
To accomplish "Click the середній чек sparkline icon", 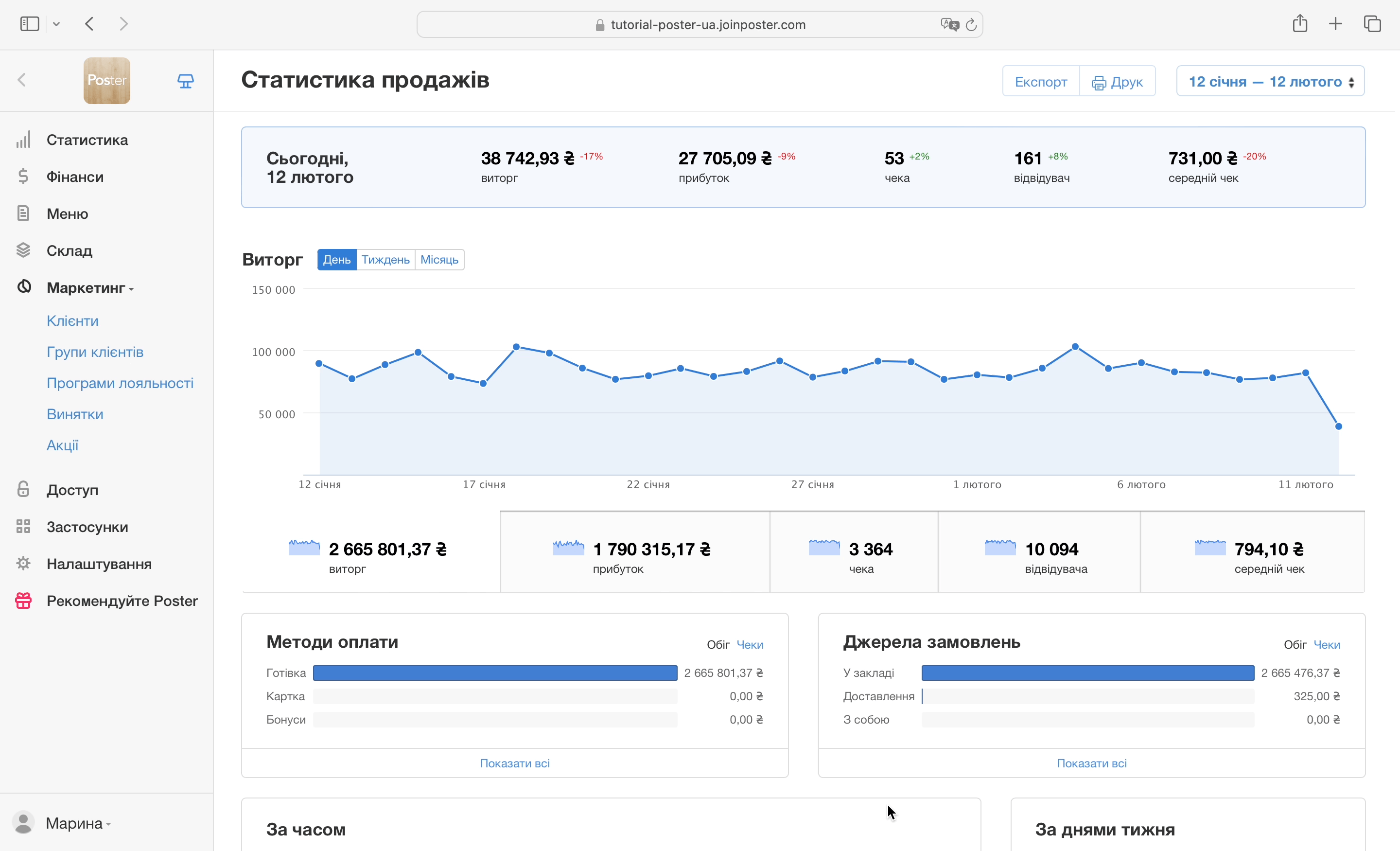I will (x=1210, y=548).
